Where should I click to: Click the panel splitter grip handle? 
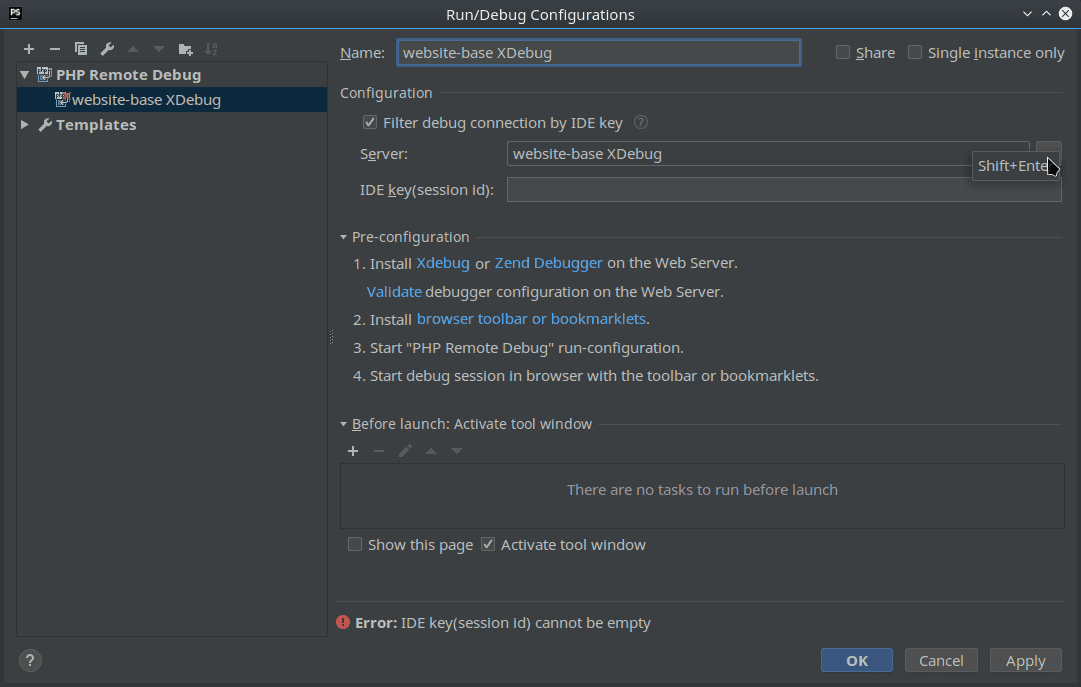coord(331,337)
